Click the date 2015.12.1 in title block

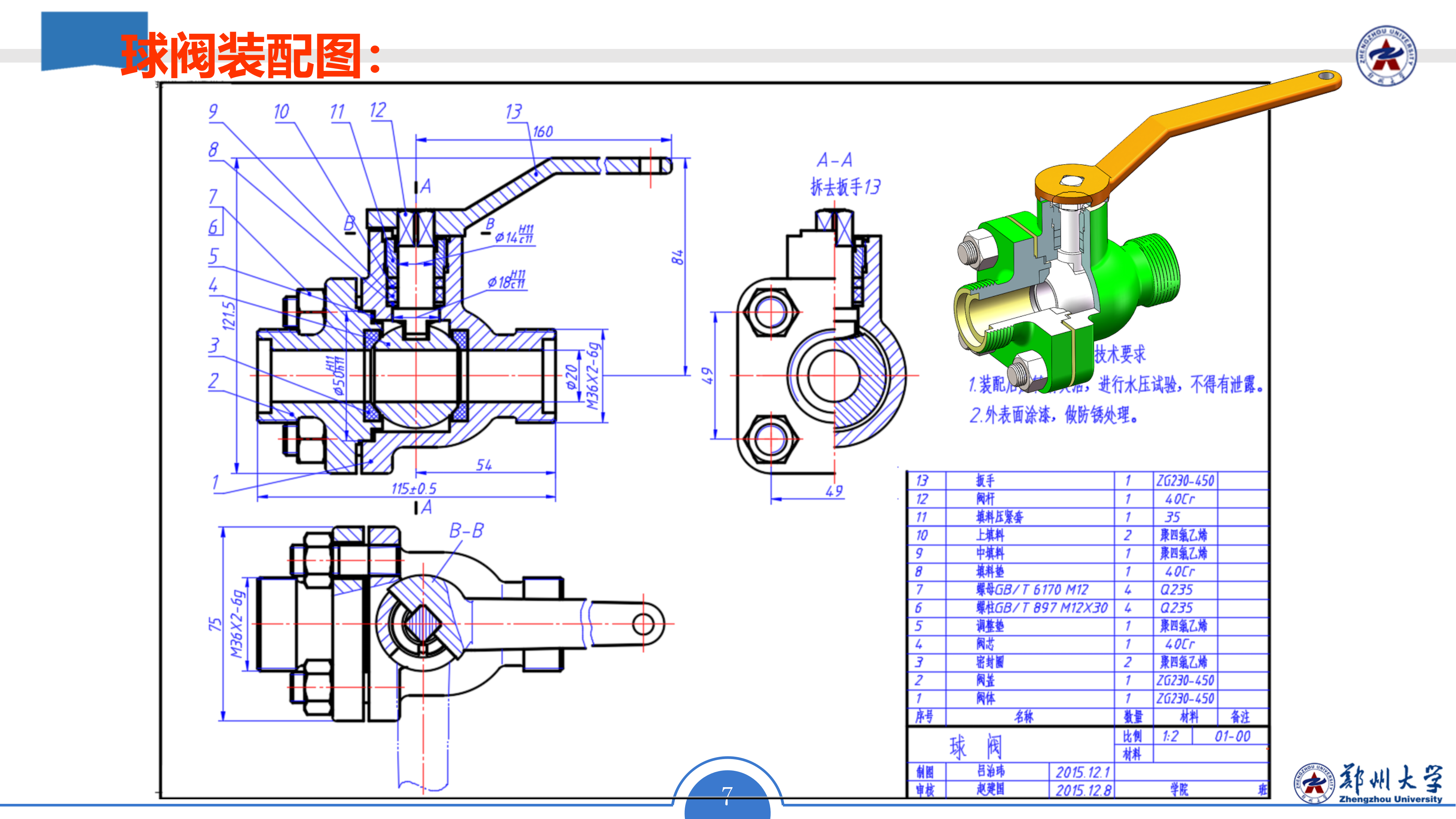[1083, 772]
